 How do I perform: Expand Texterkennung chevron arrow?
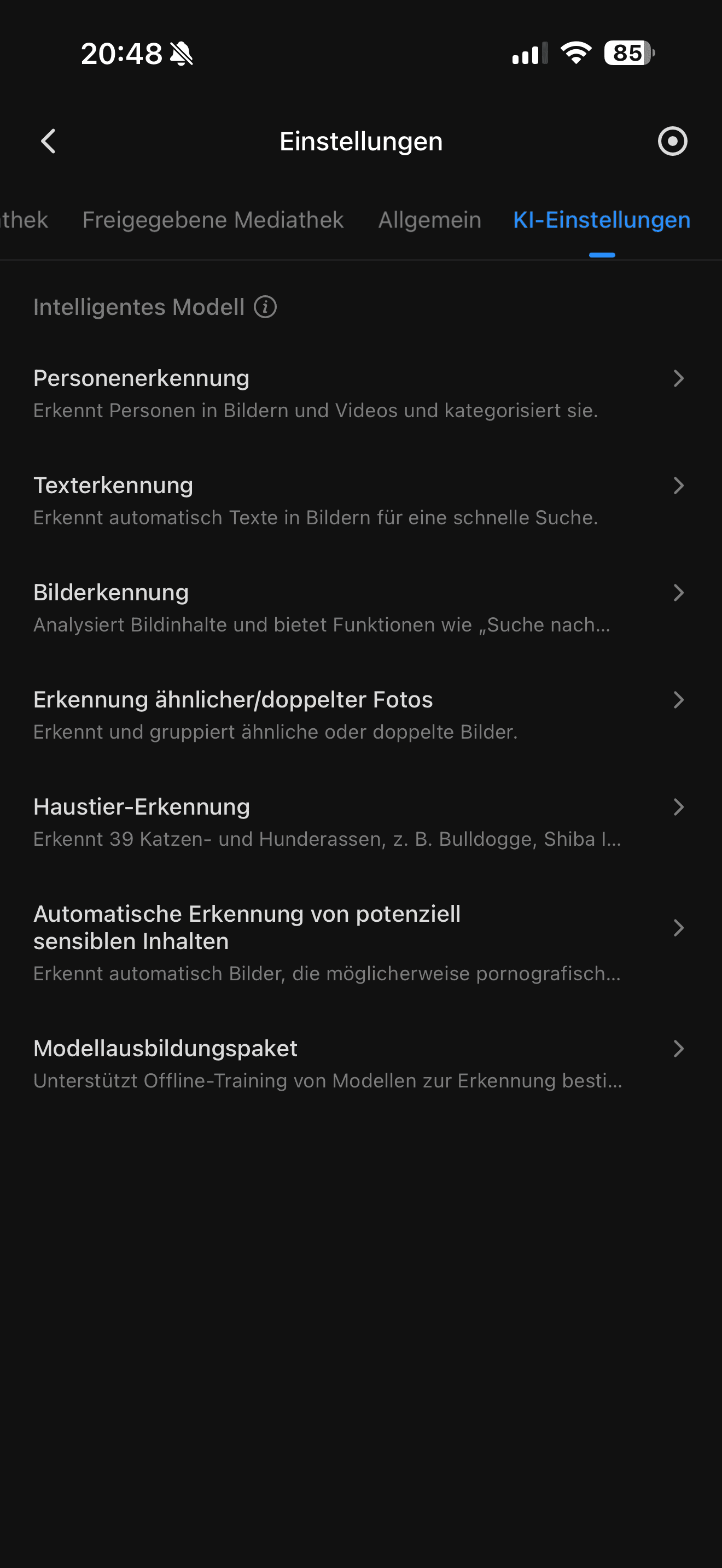click(x=678, y=485)
